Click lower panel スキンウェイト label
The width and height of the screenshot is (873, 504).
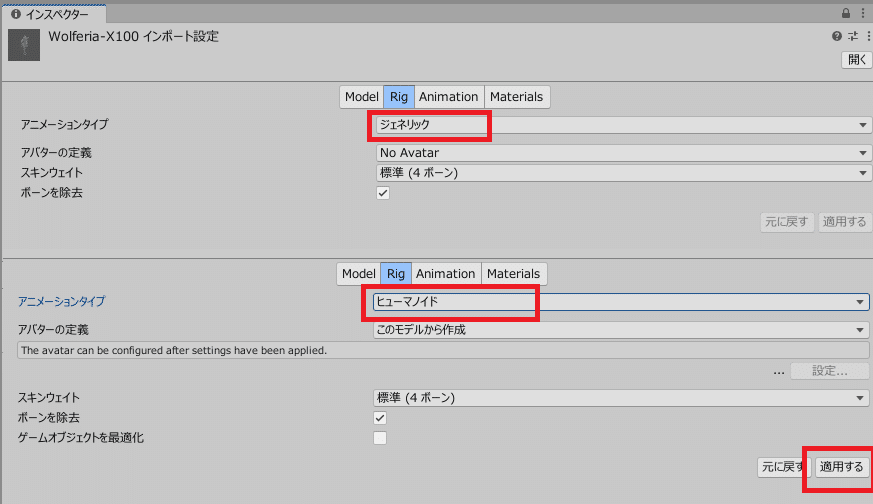pos(48,398)
